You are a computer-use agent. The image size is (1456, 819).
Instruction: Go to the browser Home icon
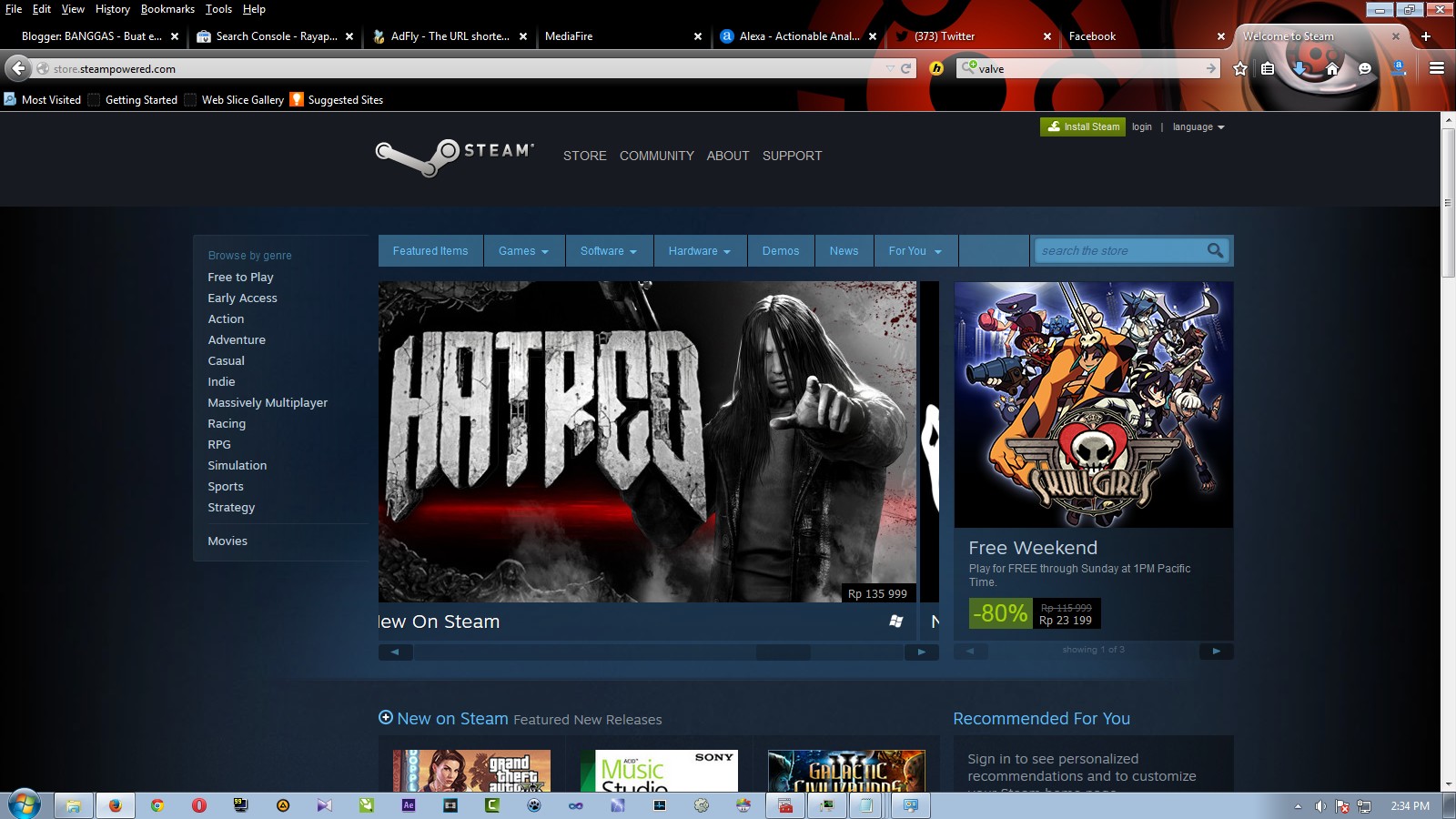pyautogui.click(x=1332, y=68)
